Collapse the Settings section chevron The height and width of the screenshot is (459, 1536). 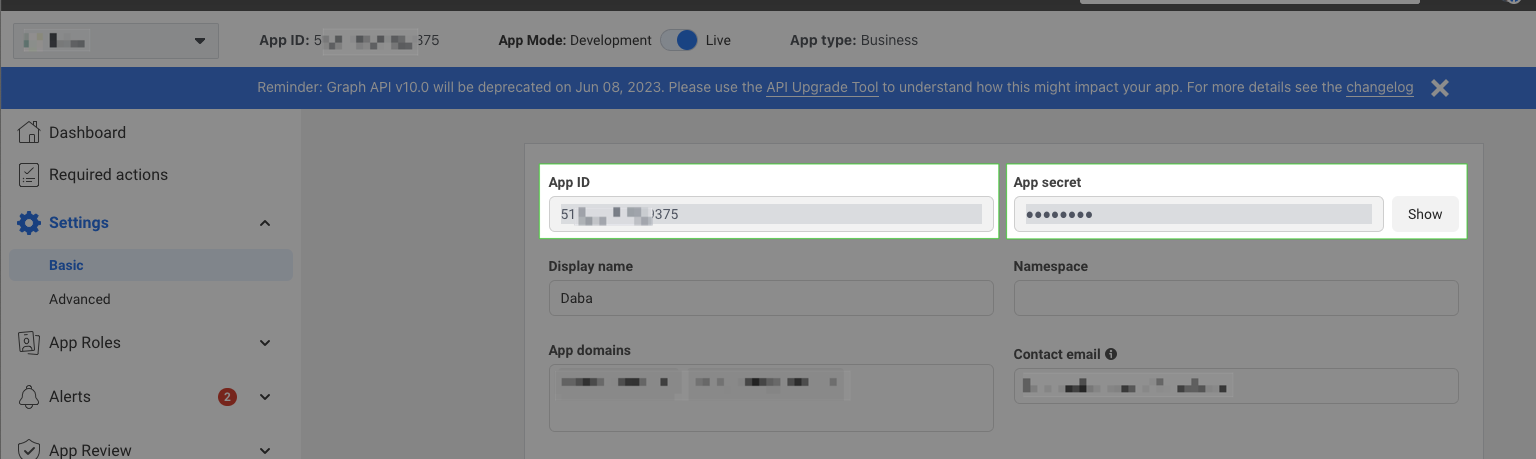(x=265, y=223)
